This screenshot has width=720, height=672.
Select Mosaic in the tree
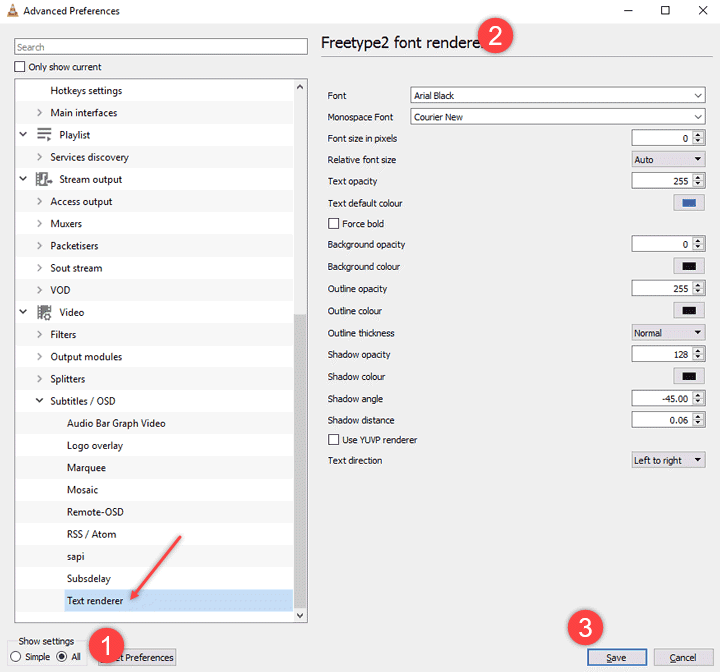(x=83, y=490)
